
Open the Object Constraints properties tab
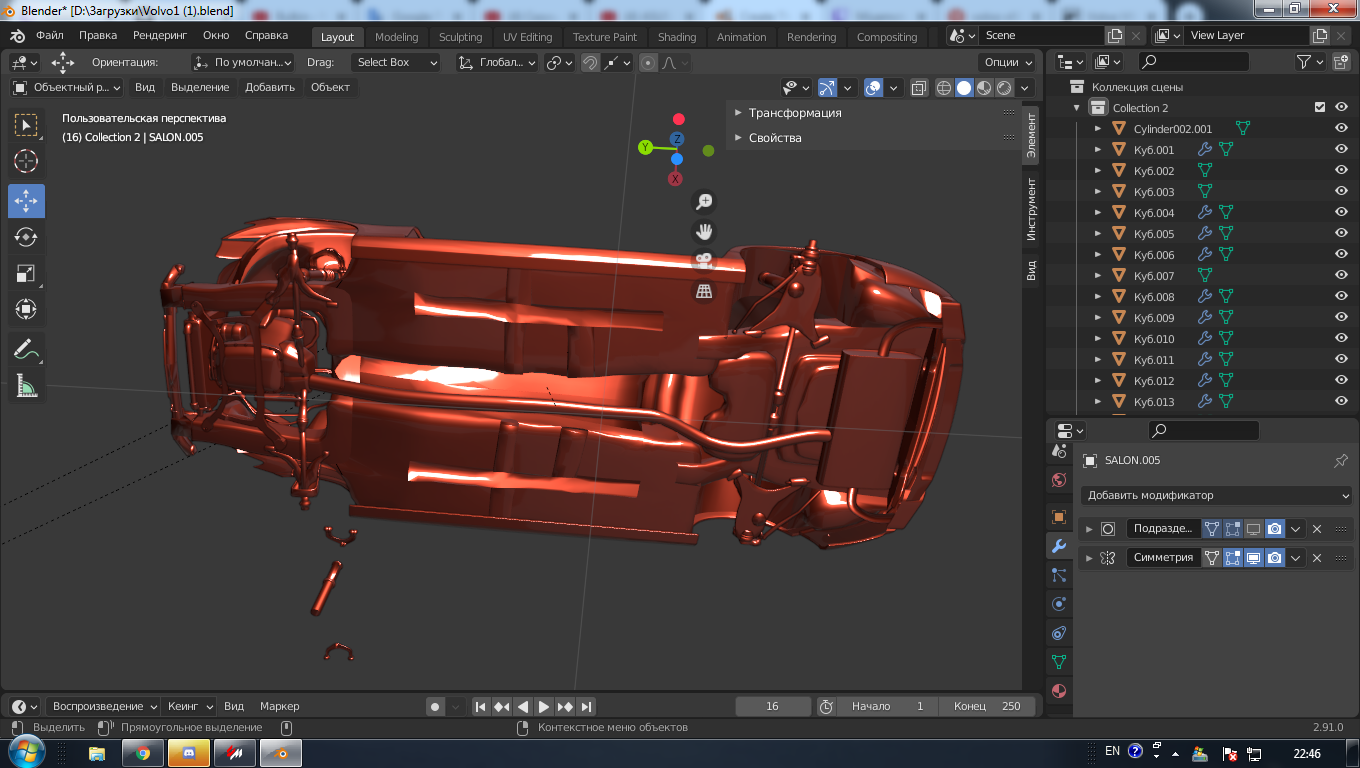point(1059,633)
